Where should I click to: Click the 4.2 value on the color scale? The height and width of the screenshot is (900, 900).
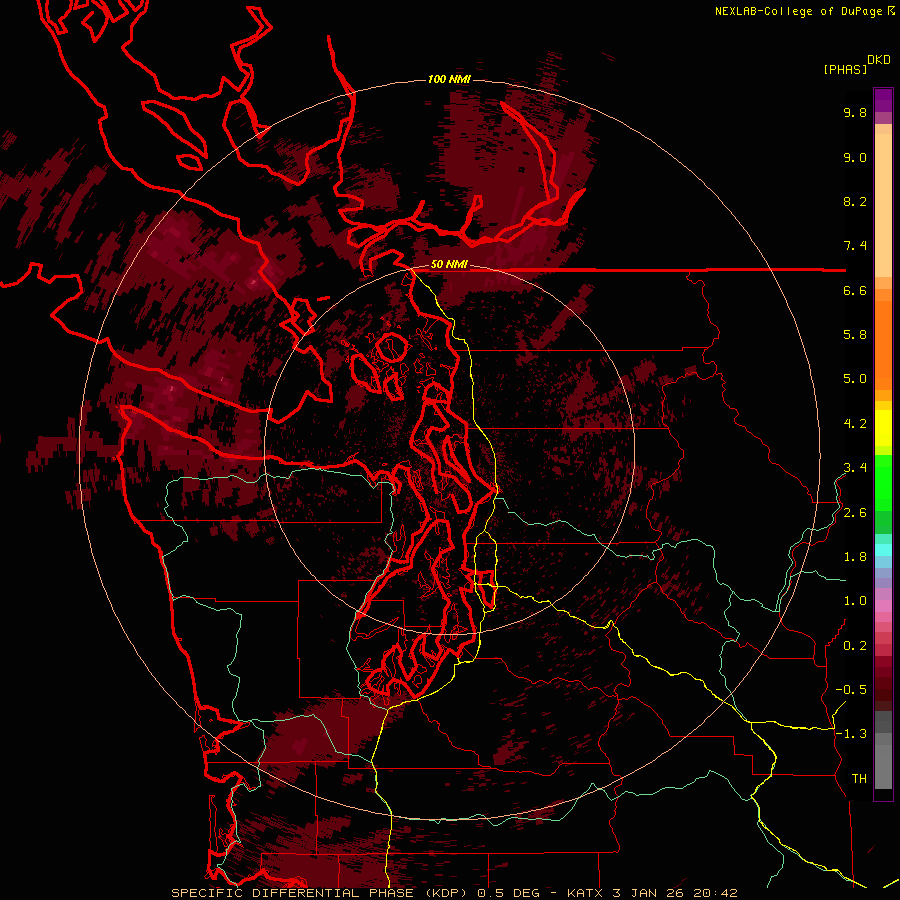[x=855, y=424]
